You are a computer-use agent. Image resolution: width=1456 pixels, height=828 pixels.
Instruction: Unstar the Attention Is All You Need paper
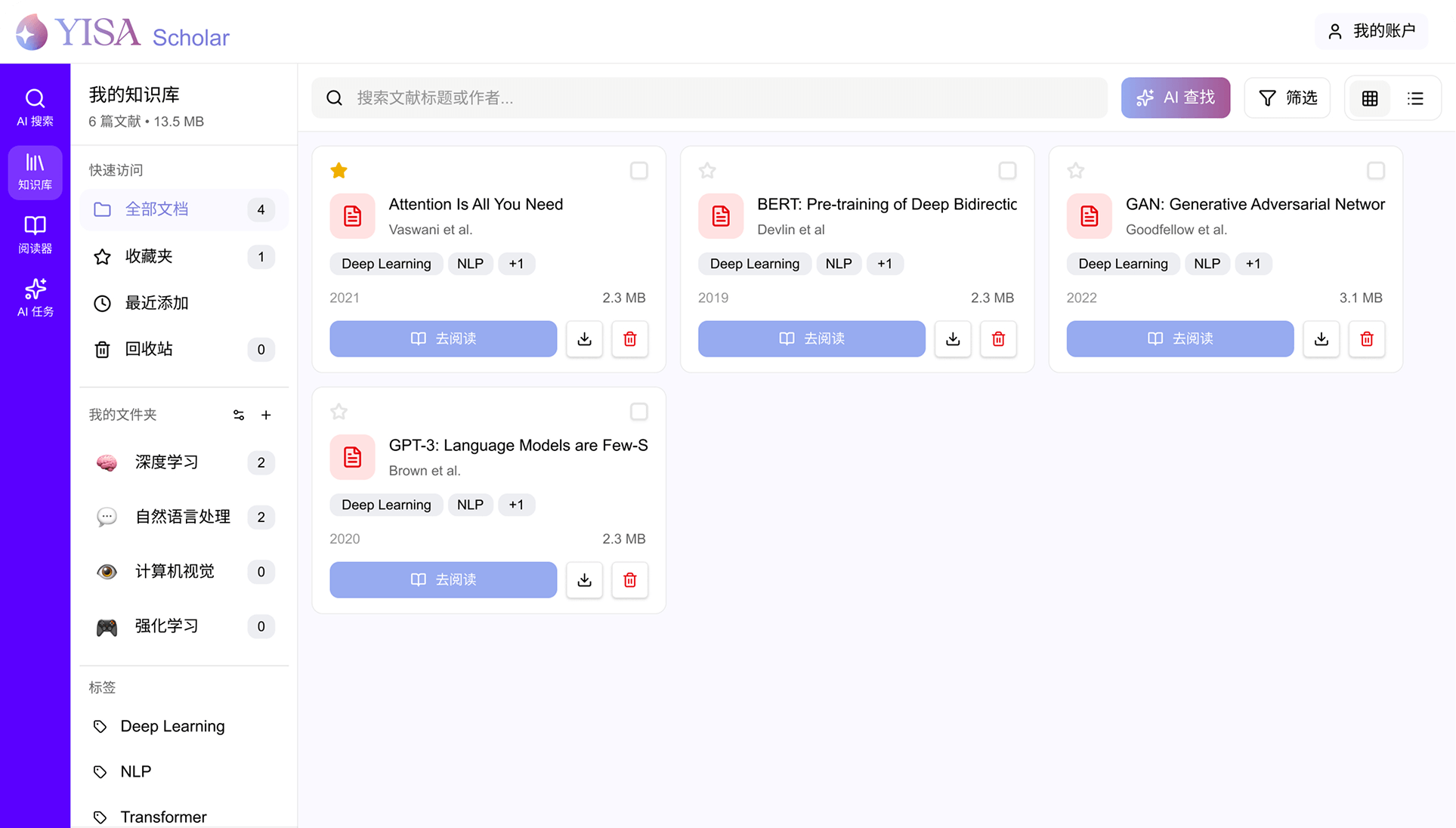point(338,171)
